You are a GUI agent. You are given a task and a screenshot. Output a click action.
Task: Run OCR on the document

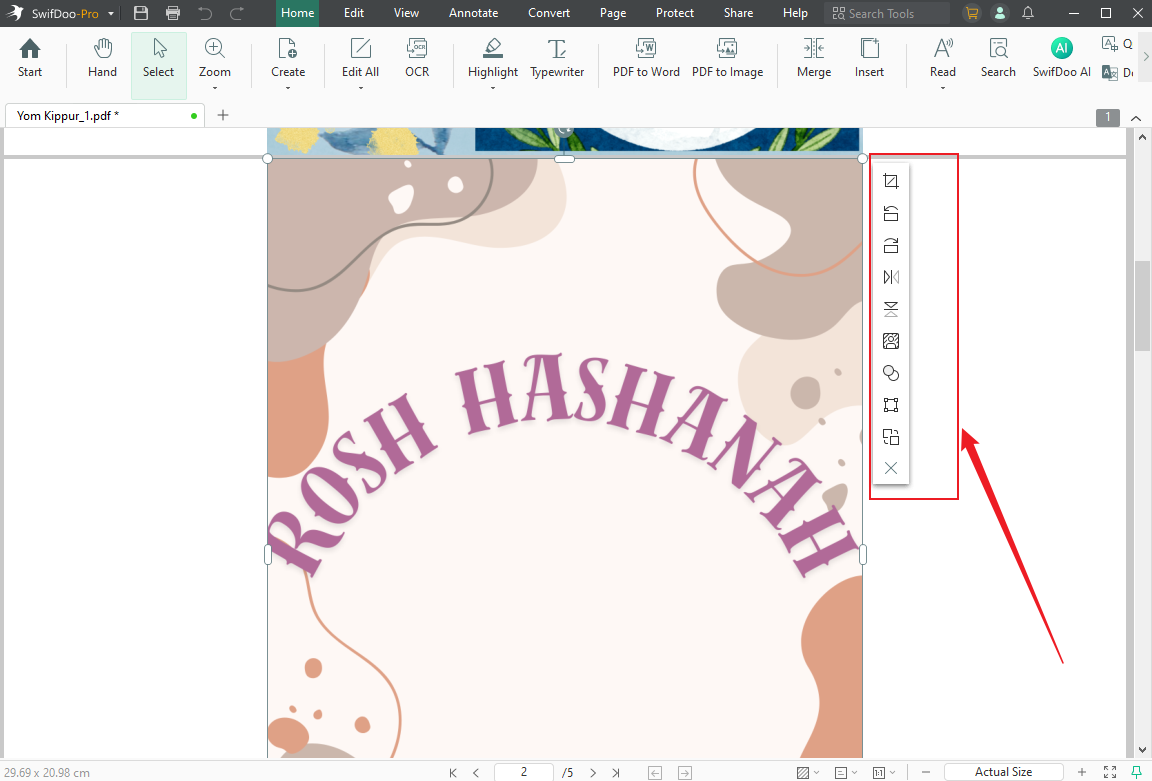(417, 57)
